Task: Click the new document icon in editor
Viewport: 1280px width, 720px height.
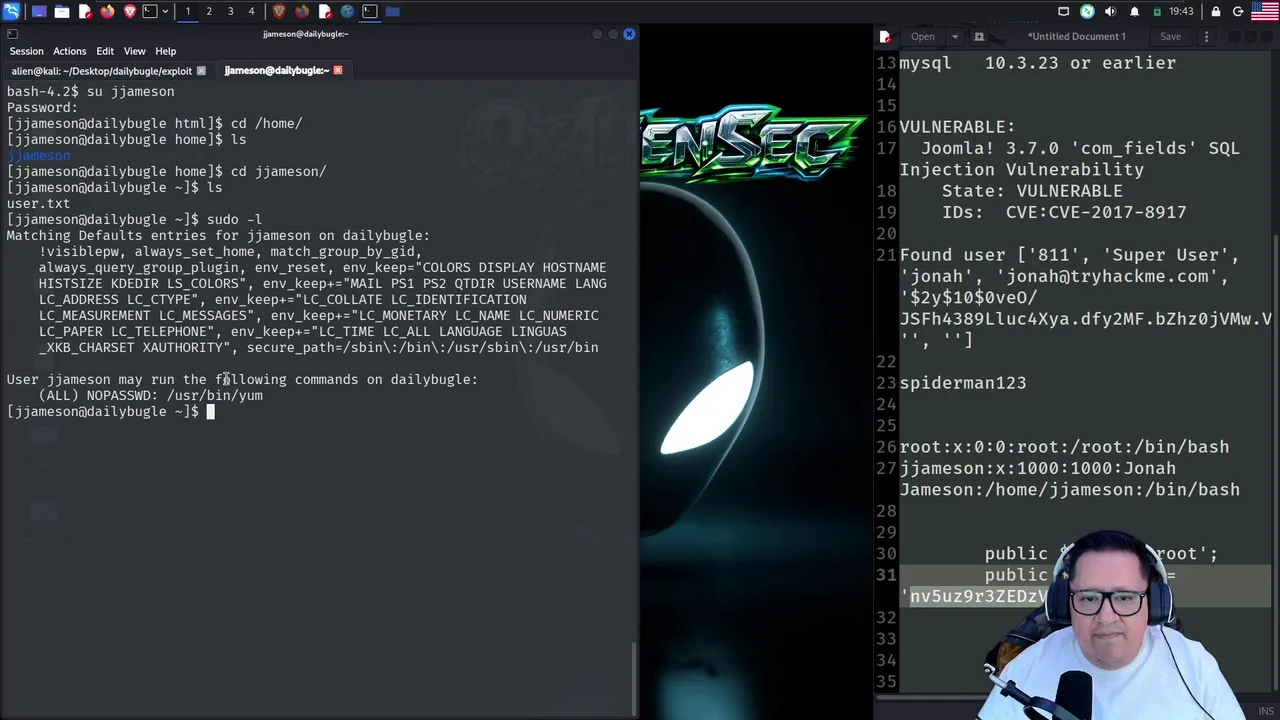Action: tap(979, 37)
